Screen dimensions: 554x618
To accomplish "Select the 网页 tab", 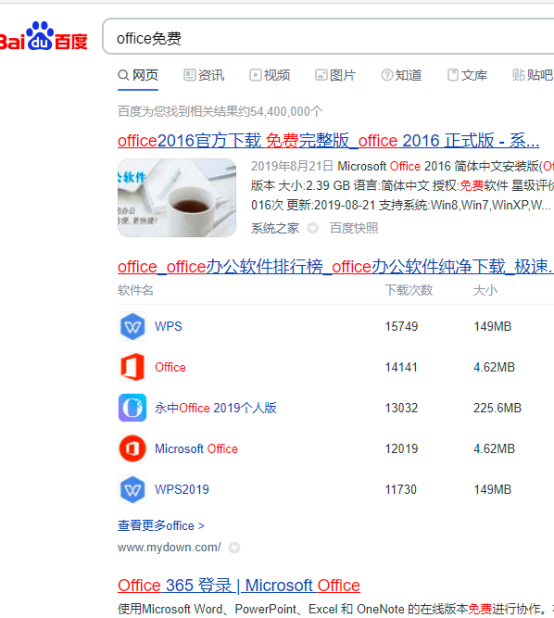I will 138,75.
